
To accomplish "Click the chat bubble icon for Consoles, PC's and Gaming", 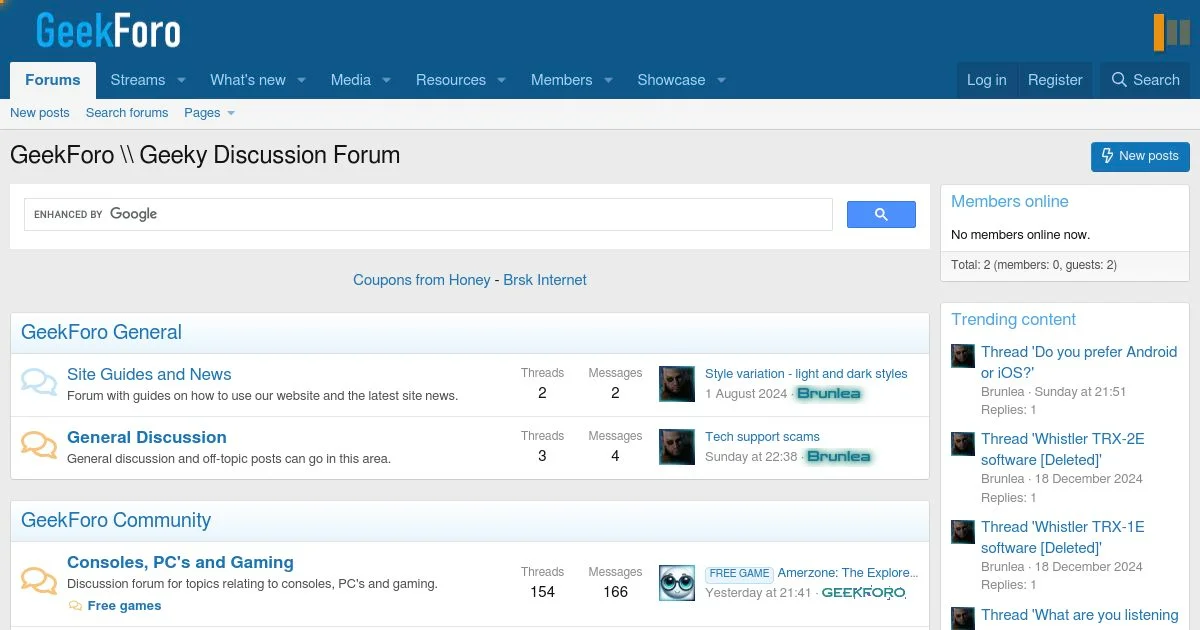I will [39, 581].
